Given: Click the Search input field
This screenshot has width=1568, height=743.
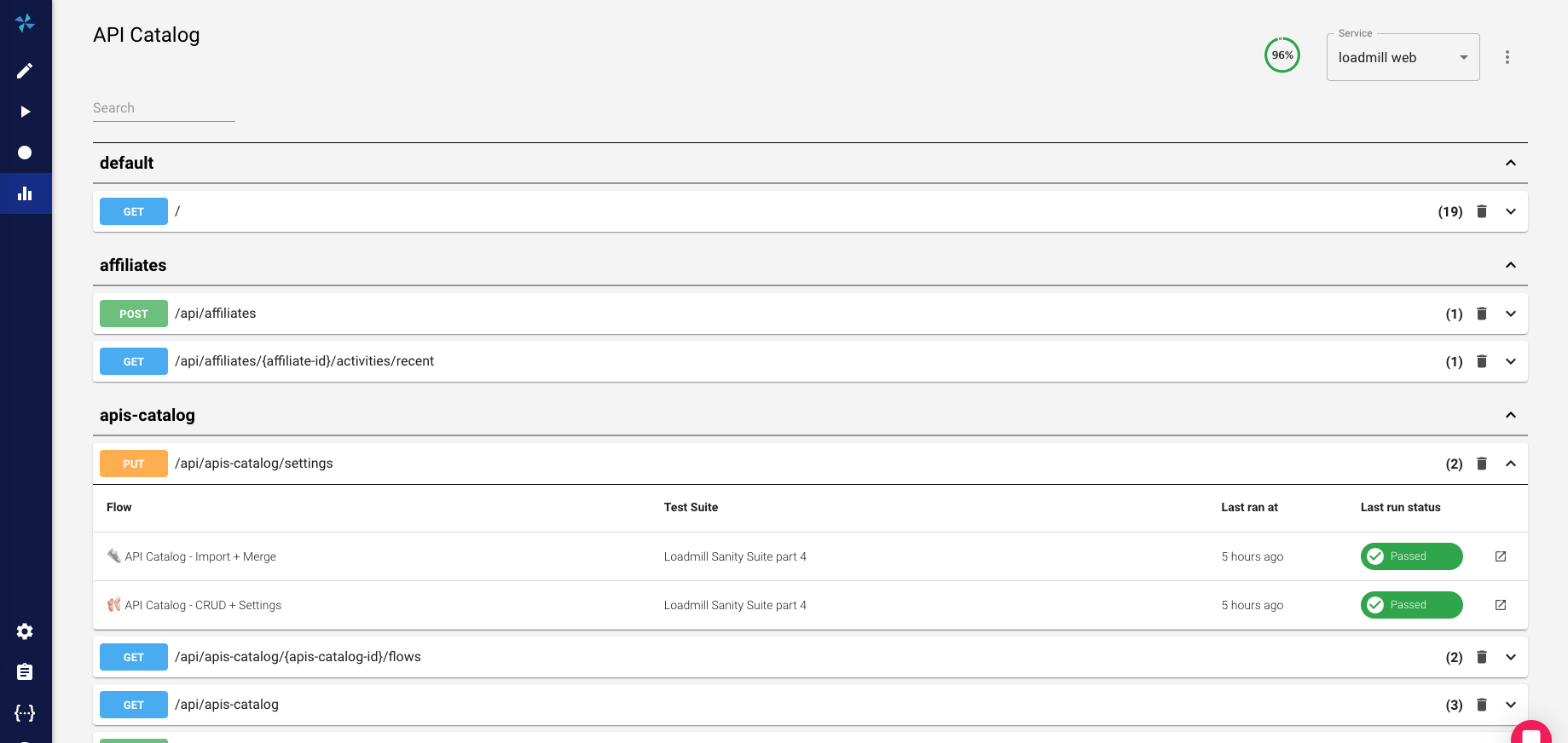Looking at the screenshot, I should [x=164, y=108].
